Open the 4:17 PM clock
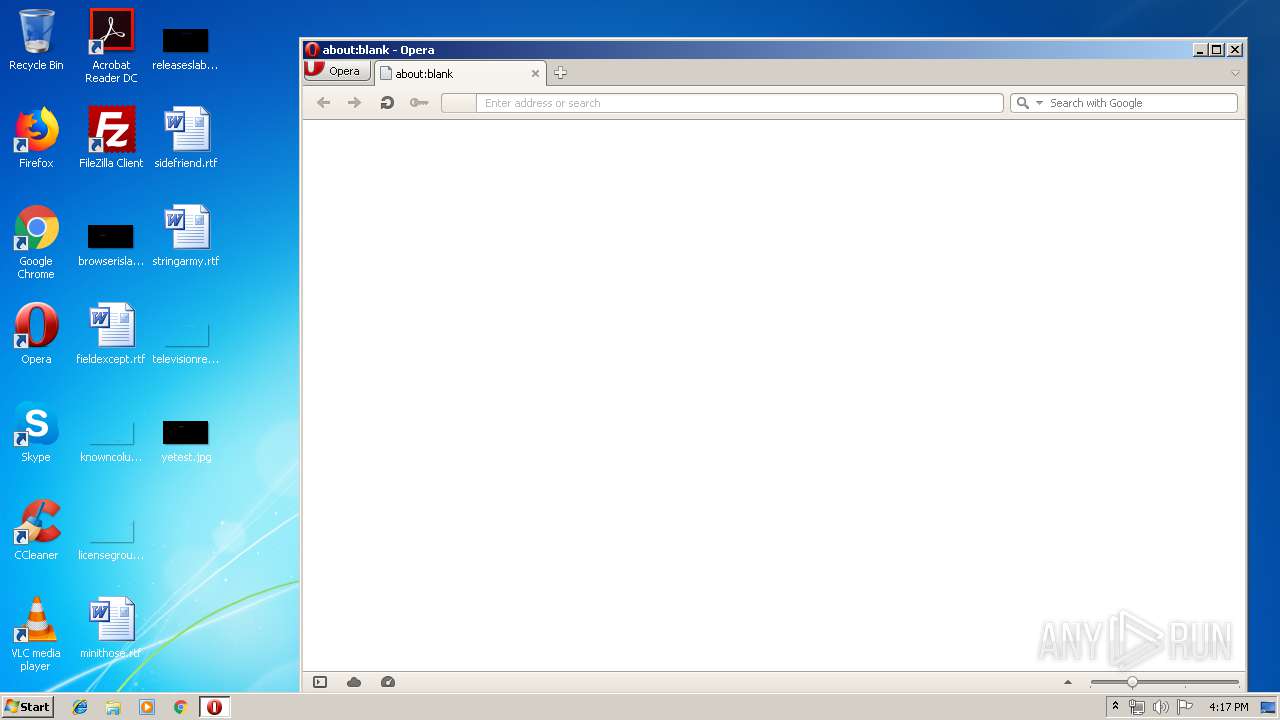The height and width of the screenshot is (720, 1280). pyautogui.click(x=1229, y=707)
